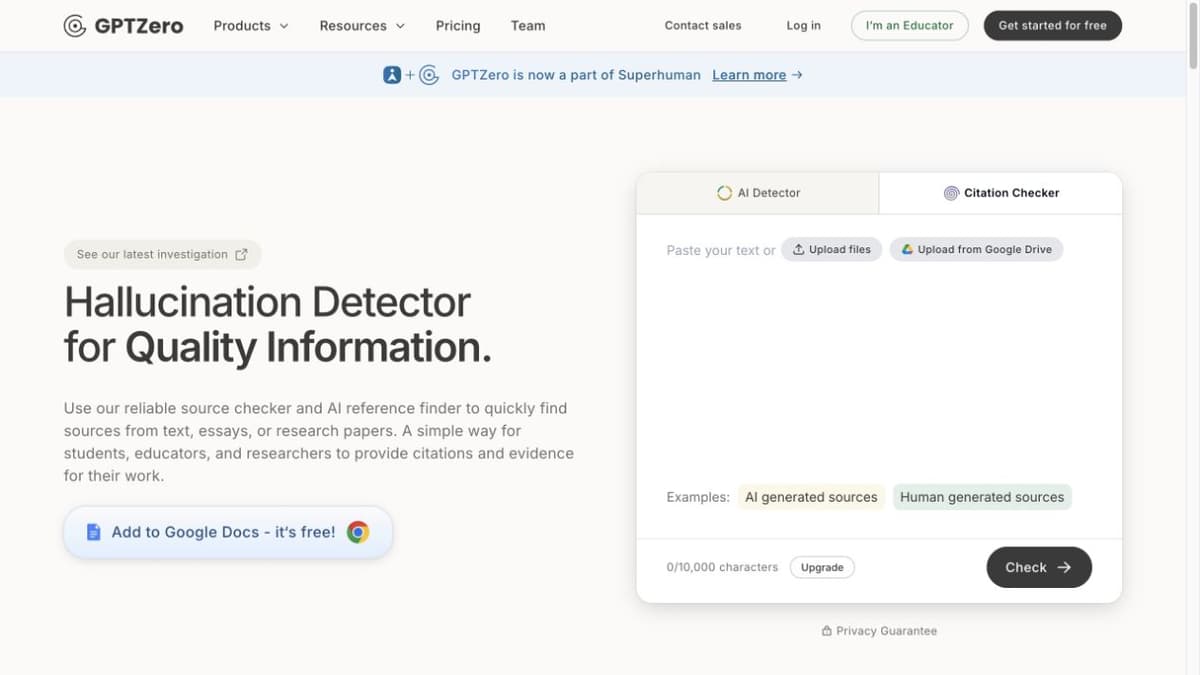Click the 0/10,000 characters counter
This screenshot has width=1200, height=675.
pyautogui.click(x=722, y=567)
